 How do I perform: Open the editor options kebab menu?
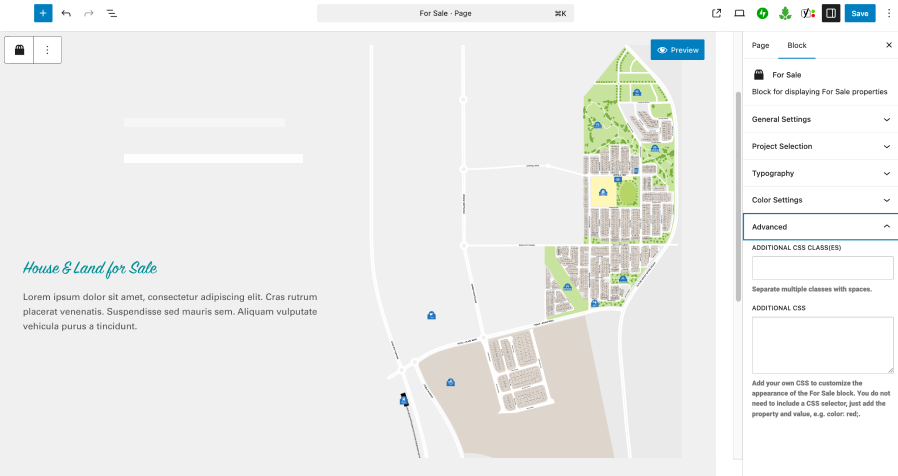click(889, 13)
